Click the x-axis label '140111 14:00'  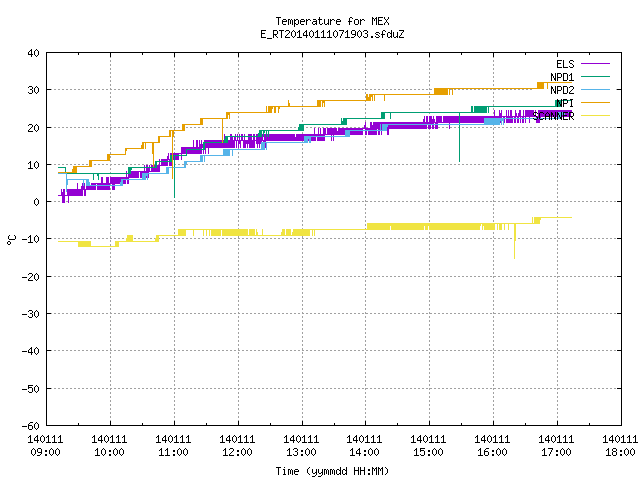point(364,446)
